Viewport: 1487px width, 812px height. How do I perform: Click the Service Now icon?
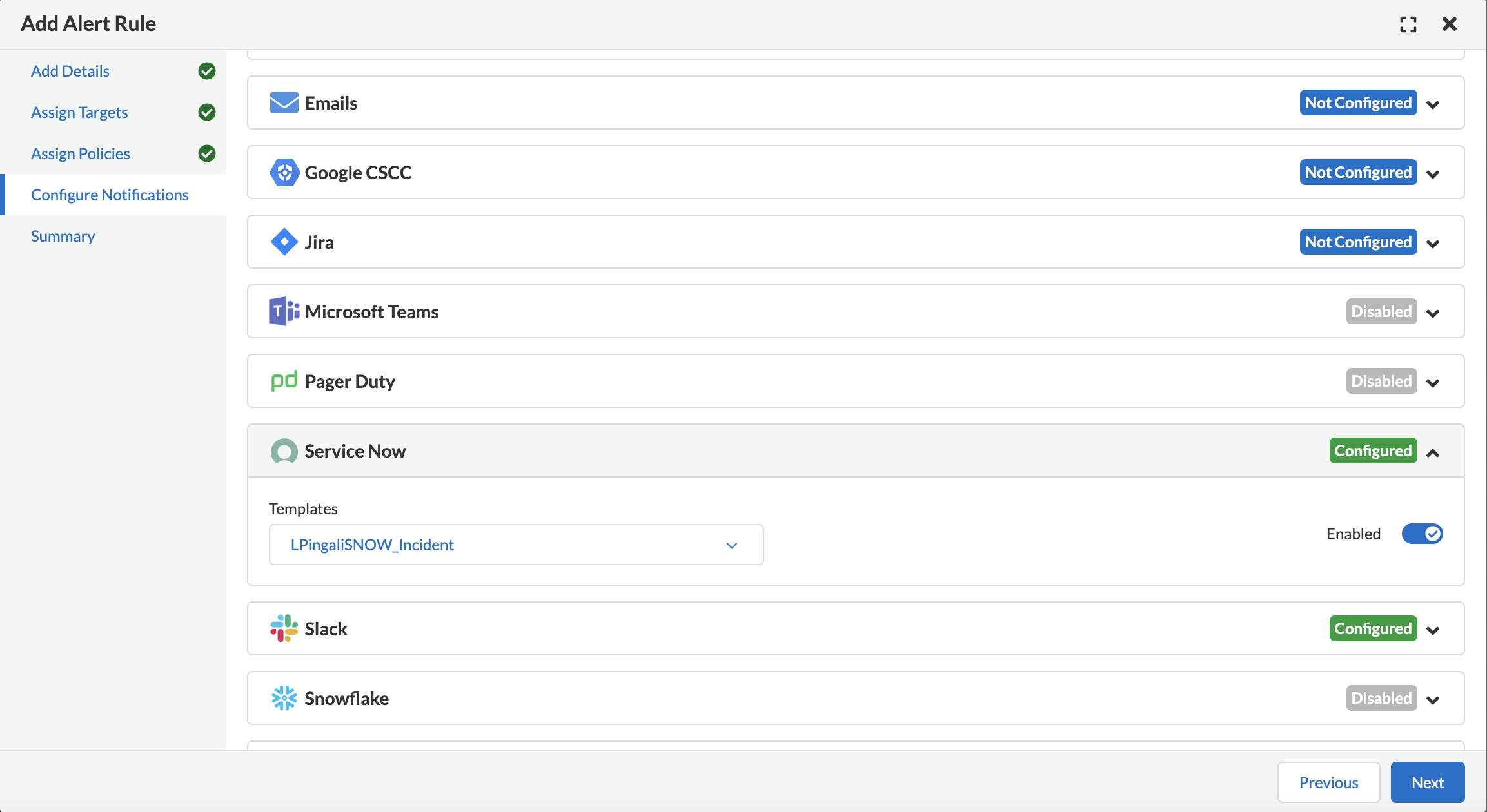pos(284,450)
